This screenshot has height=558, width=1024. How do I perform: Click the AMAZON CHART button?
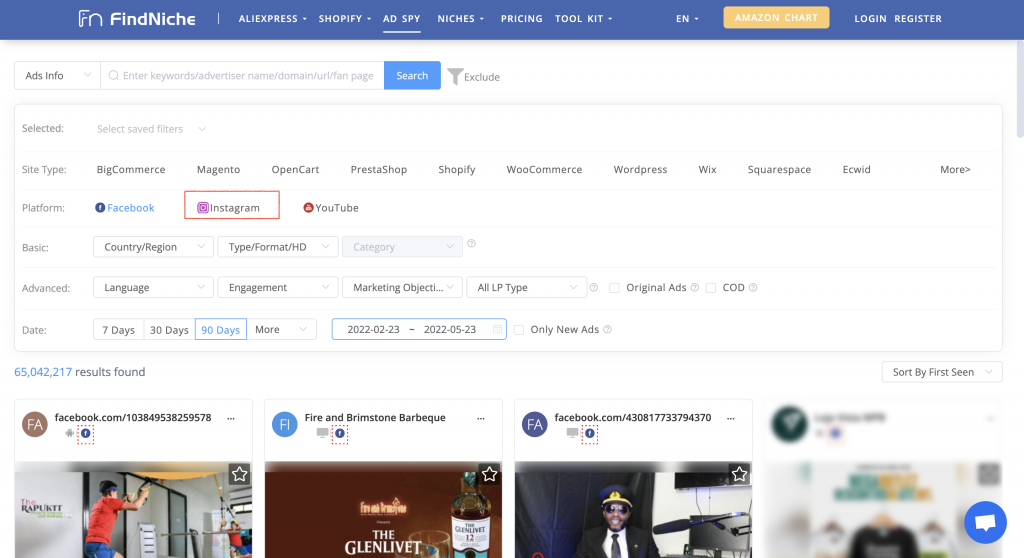776,18
